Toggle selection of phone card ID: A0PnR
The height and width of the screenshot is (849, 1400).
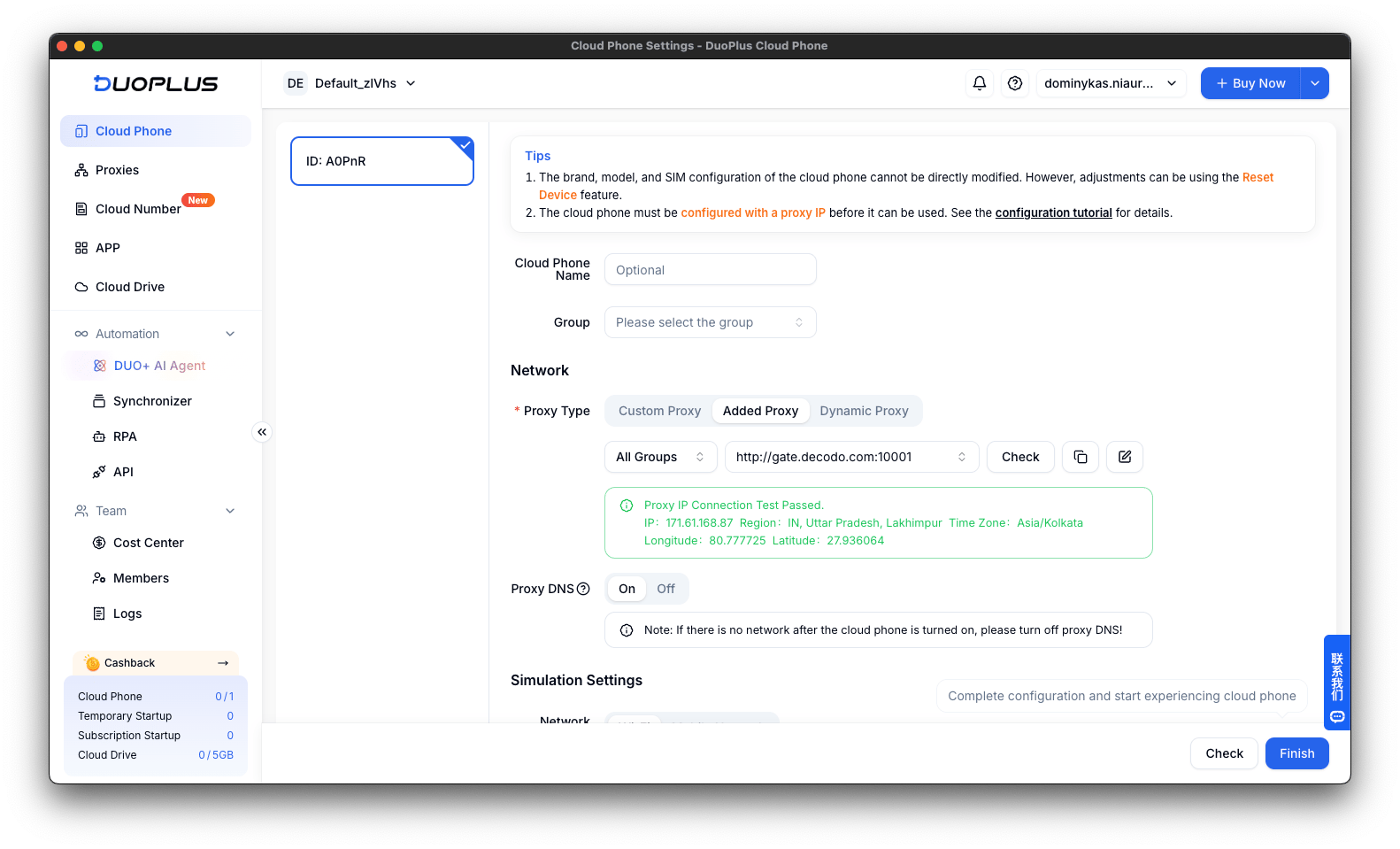[x=382, y=161]
